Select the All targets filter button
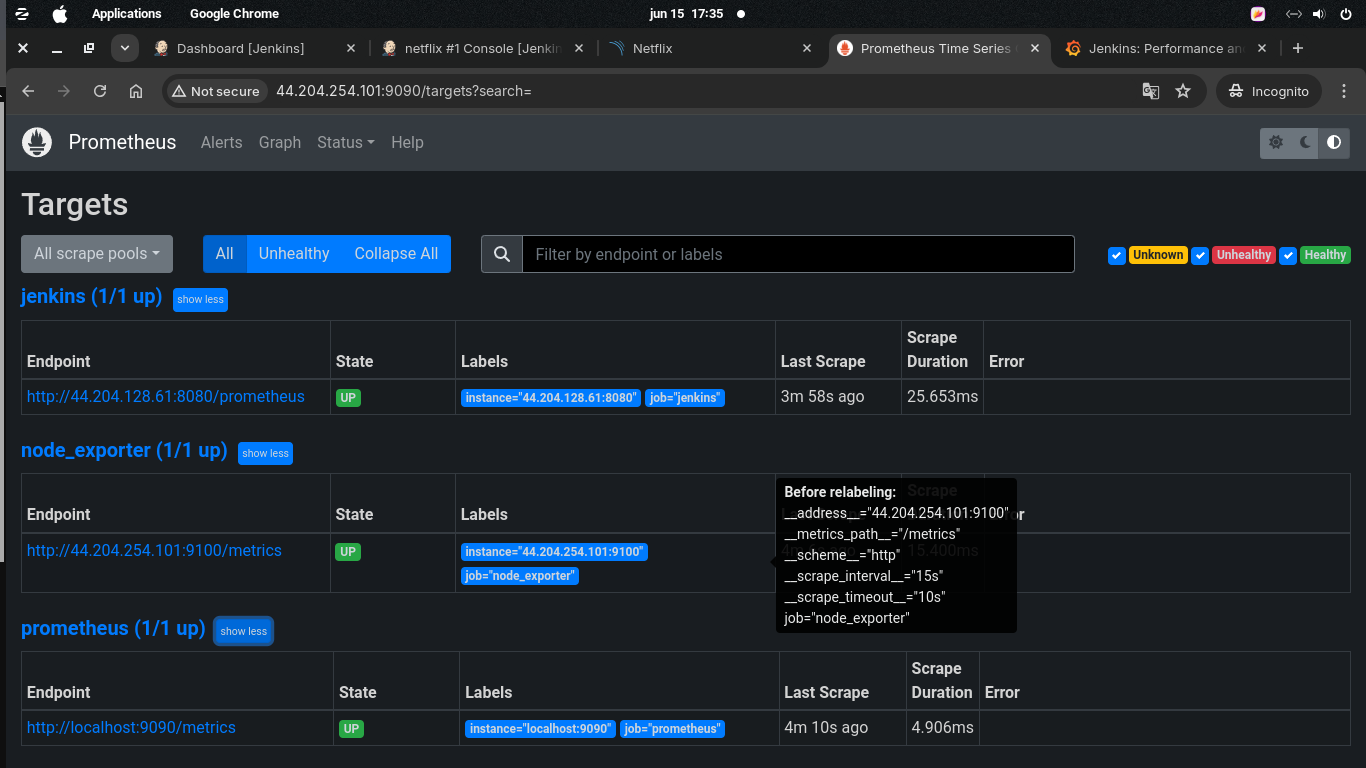 [x=224, y=254]
